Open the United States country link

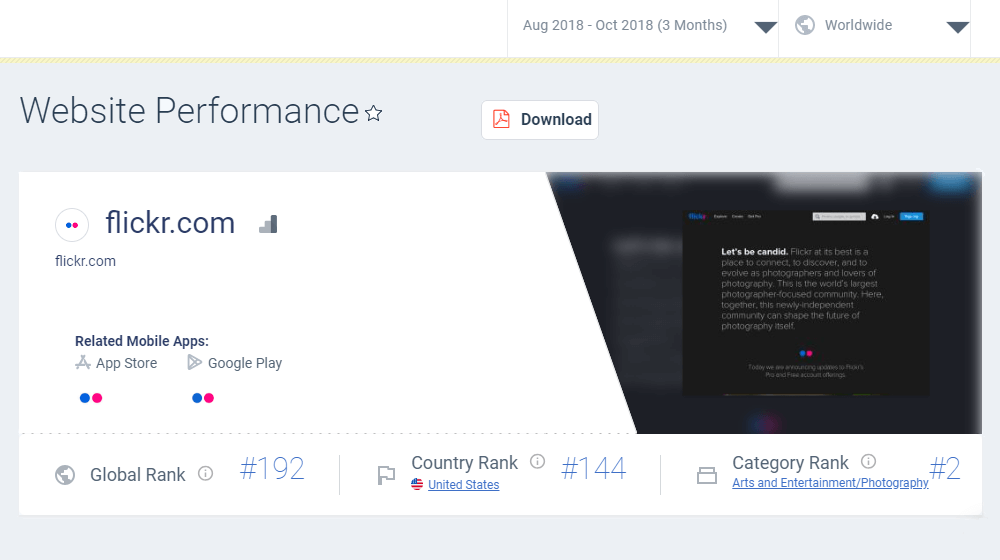point(463,485)
